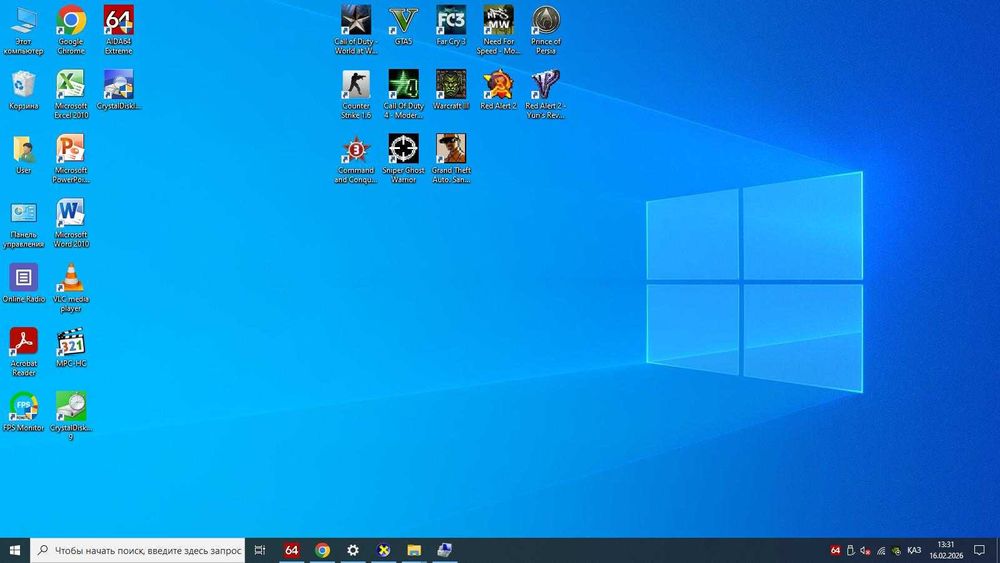Select the Acrobat Reader shortcut
Image resolution: width=1000 pixels, height=563 pixels.
24,352
